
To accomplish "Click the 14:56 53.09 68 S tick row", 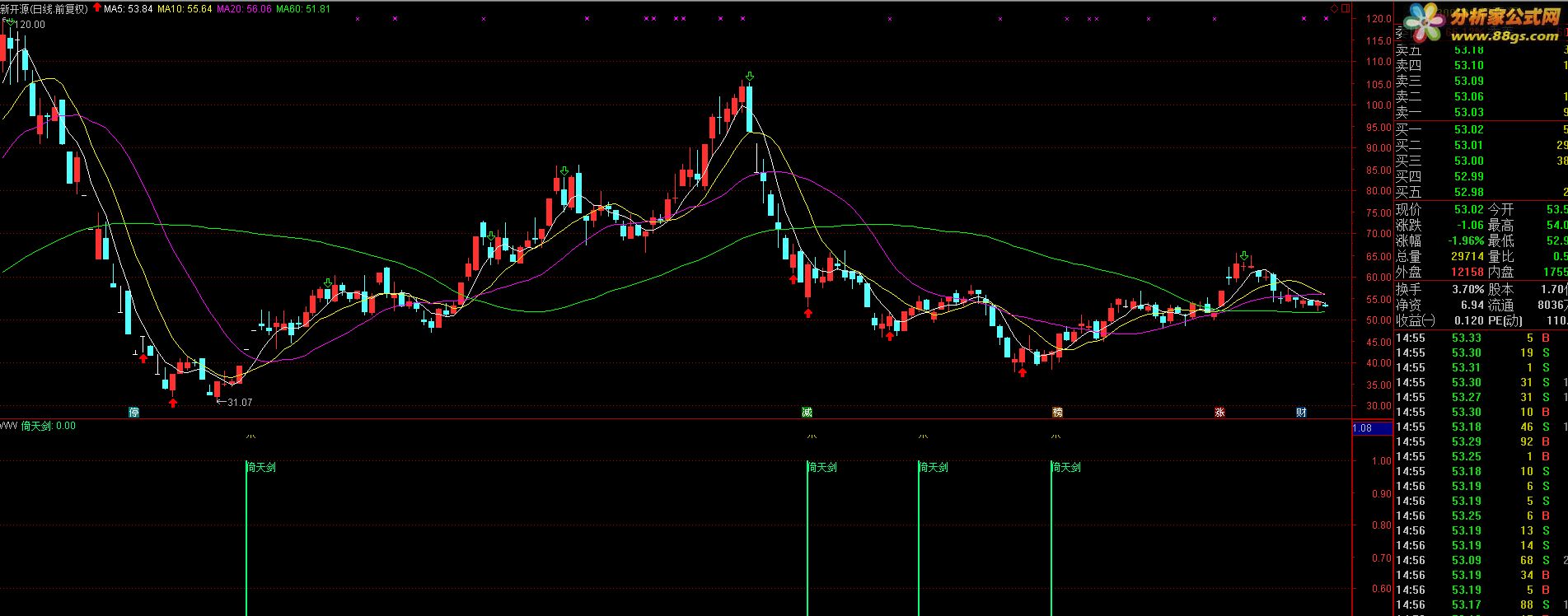I will pyautogui.click(x=1481, y=560).
